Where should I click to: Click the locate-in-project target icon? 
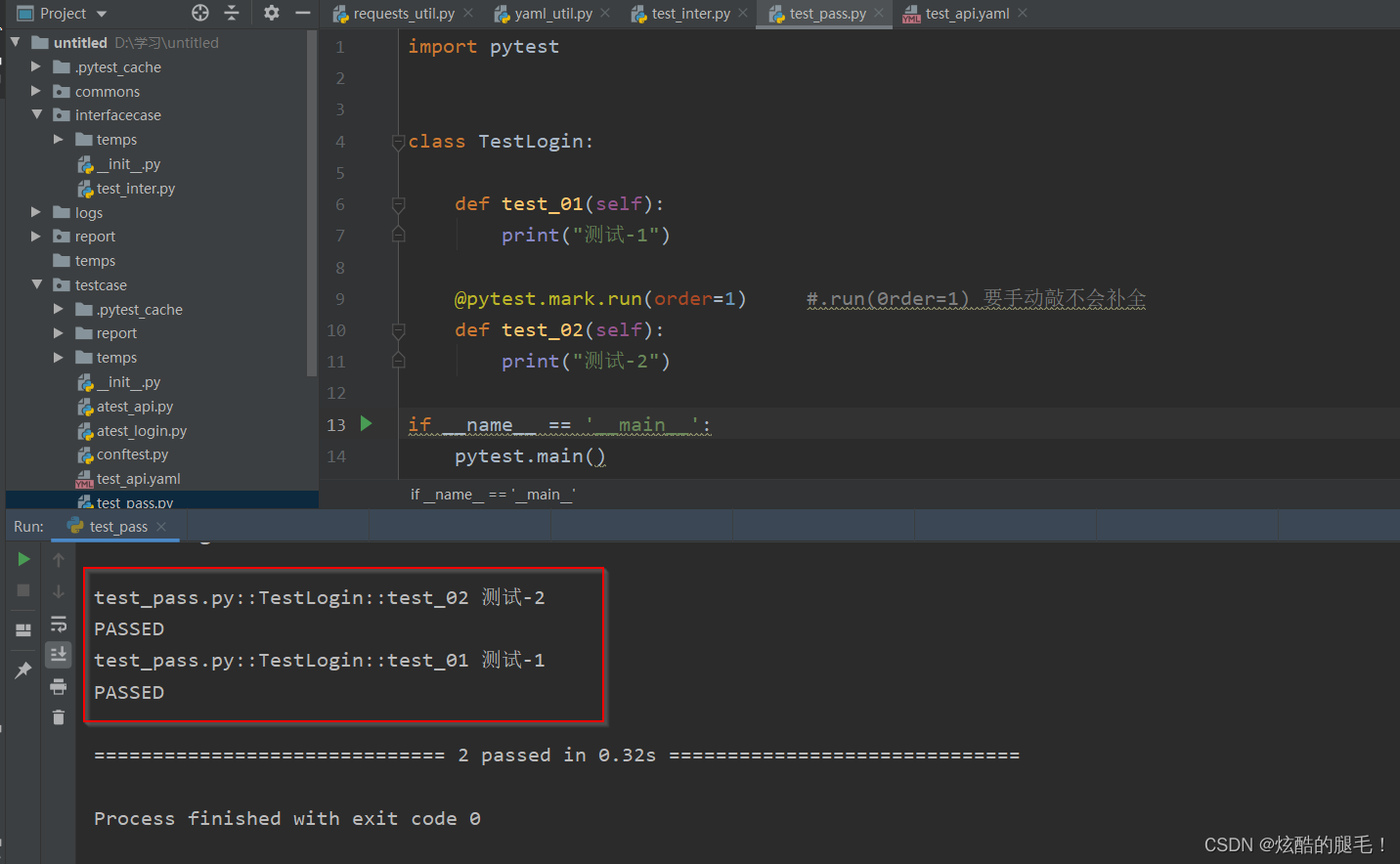[x=200, y=13]
